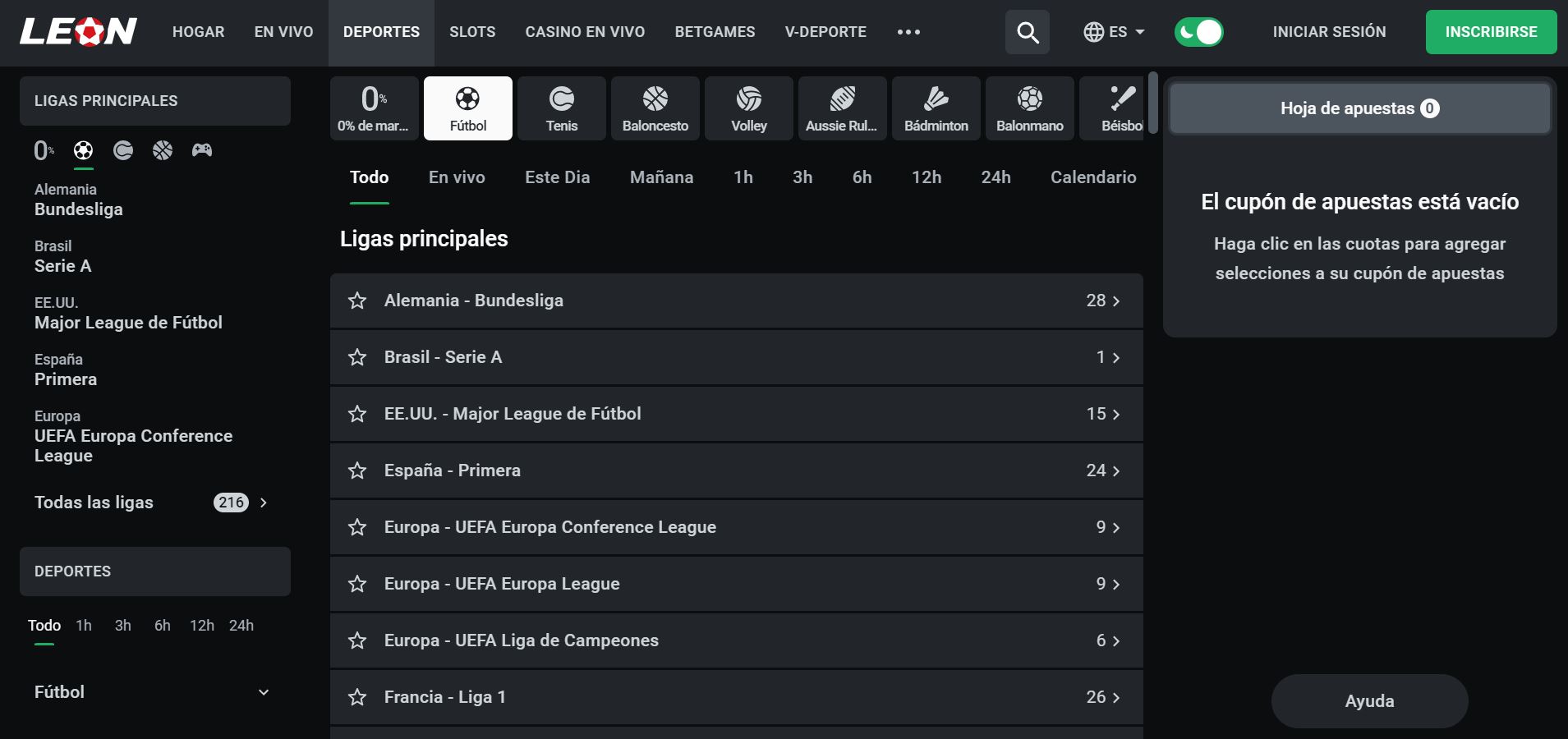Open the three-dots more menu
1568x739 pixels.
point(908,32)
